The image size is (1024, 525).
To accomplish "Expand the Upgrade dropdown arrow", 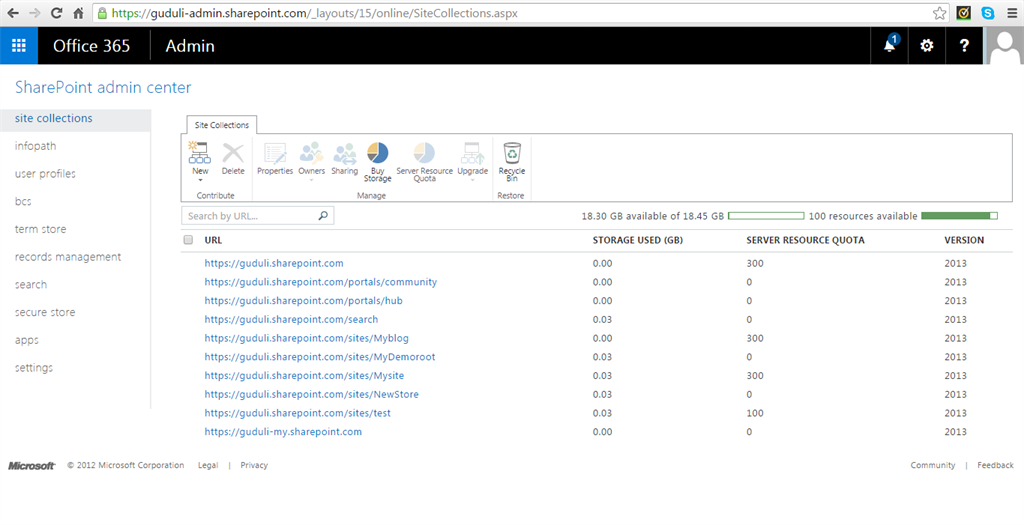I will click(472, 180).
